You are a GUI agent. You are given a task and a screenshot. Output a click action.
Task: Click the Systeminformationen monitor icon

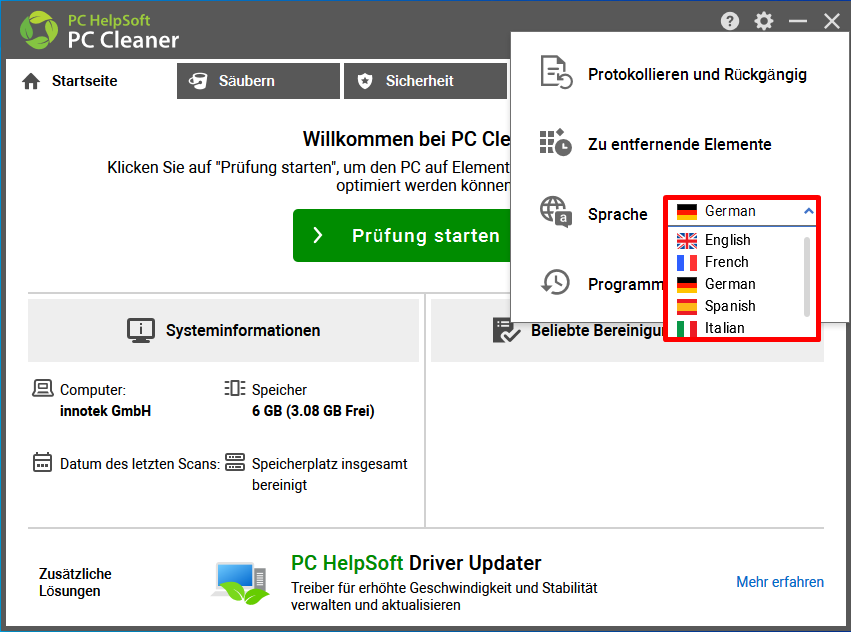141,330
